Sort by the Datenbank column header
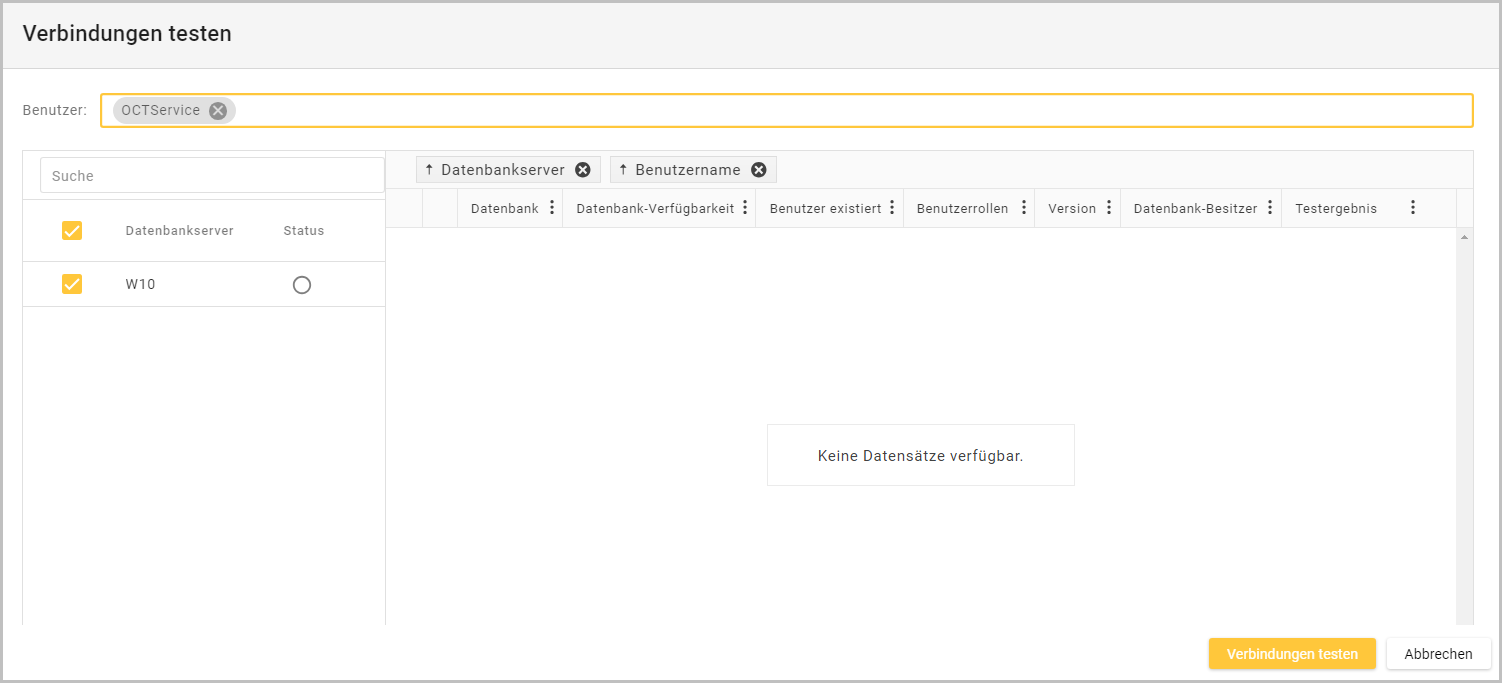Screen dimensions: 1502x683 [x=504, y=208]
